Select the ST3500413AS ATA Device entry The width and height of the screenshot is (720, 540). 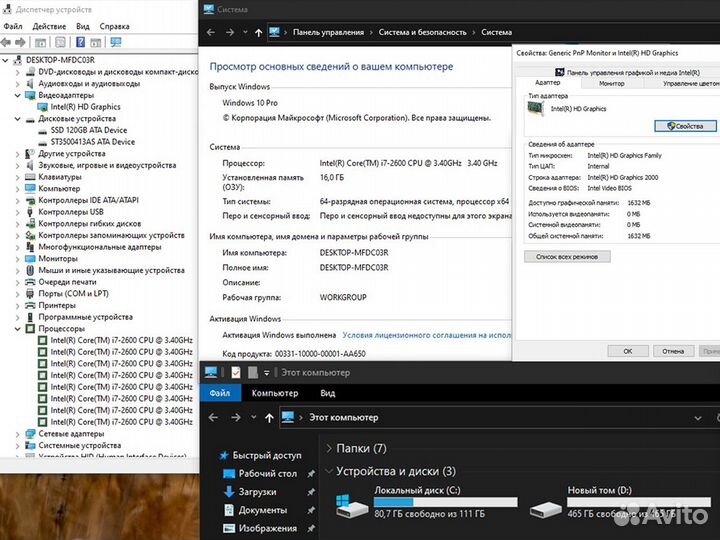tap(93, 141)
